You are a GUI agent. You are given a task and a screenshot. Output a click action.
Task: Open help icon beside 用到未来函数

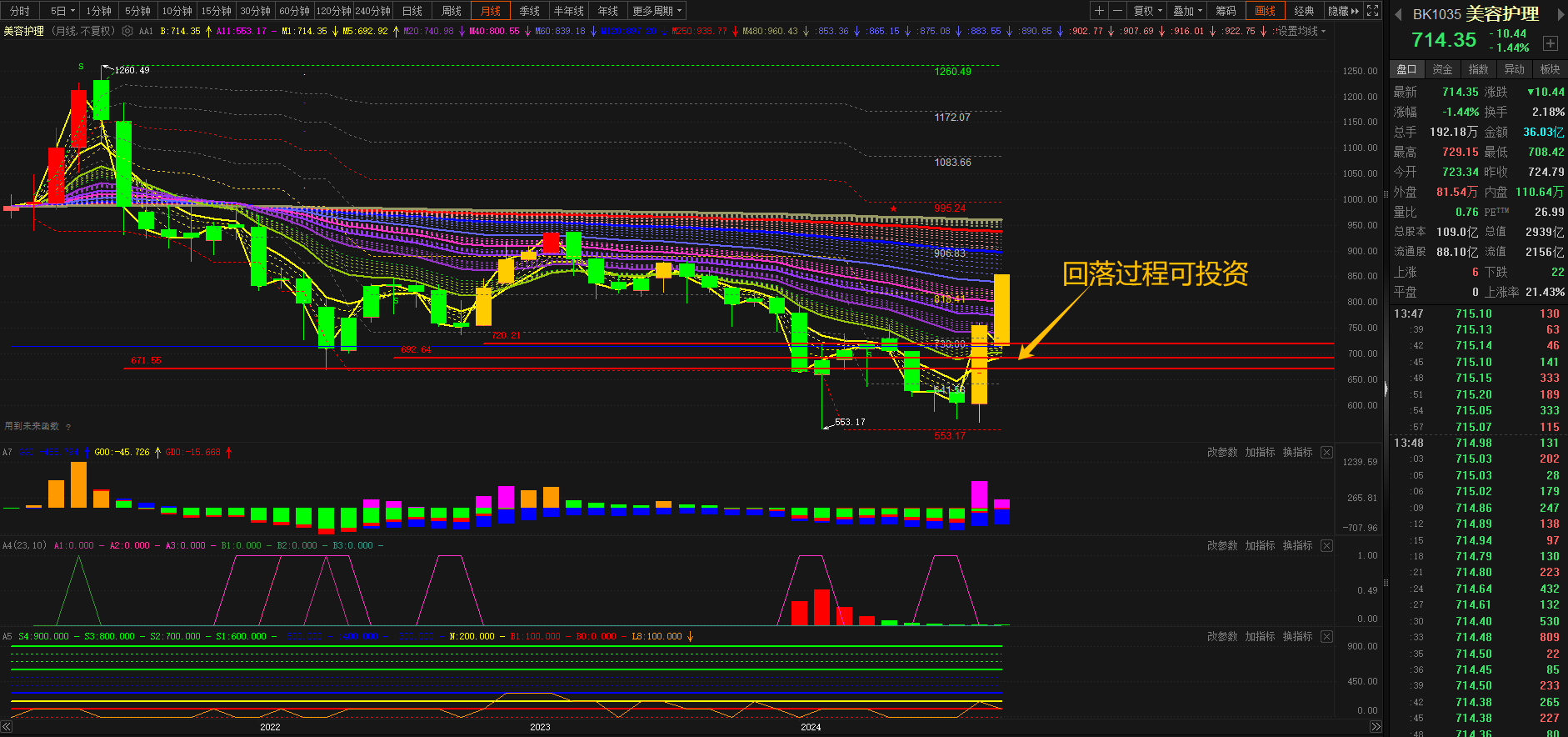coord(68,427)
